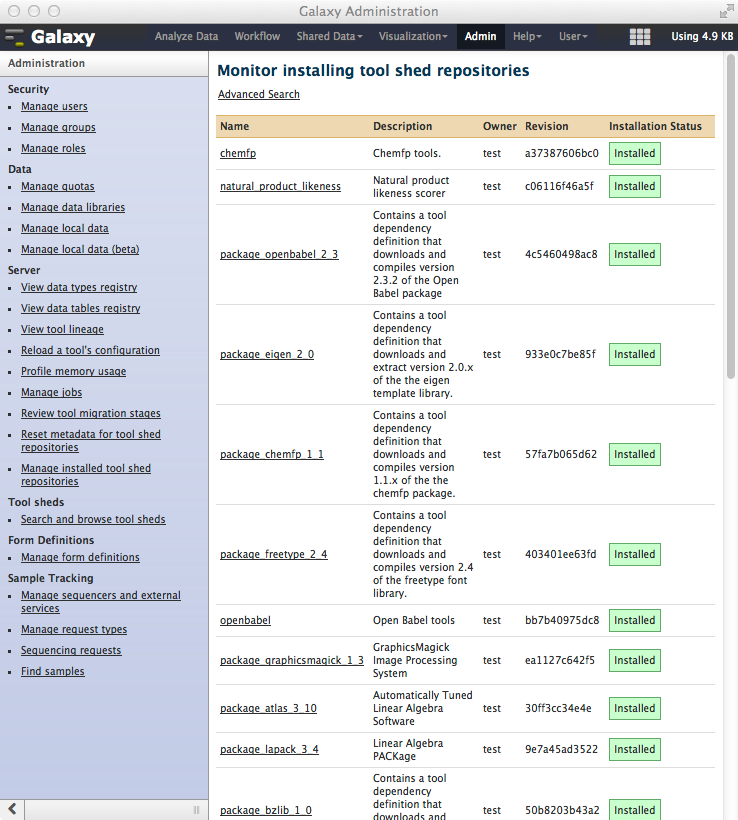The height and width of the screenshot is (820, 738).
Task: Open the Visualization dropdown menu
Action: [x=413, y=37]
